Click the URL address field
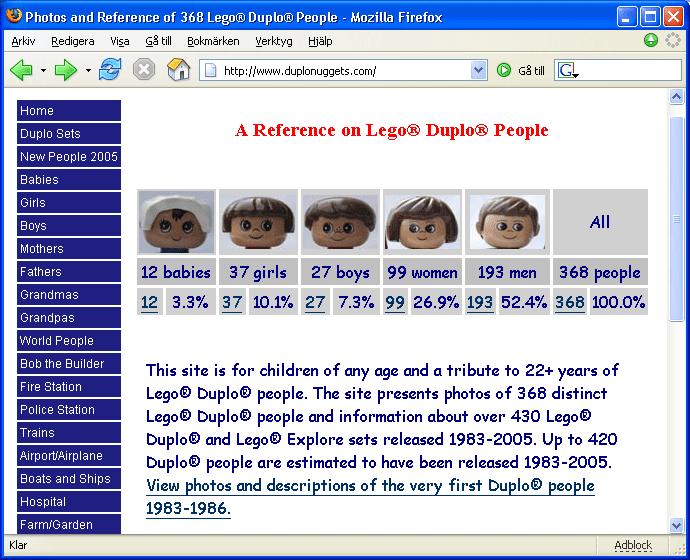This screenshot has width=690, height=560. [343, 71]
